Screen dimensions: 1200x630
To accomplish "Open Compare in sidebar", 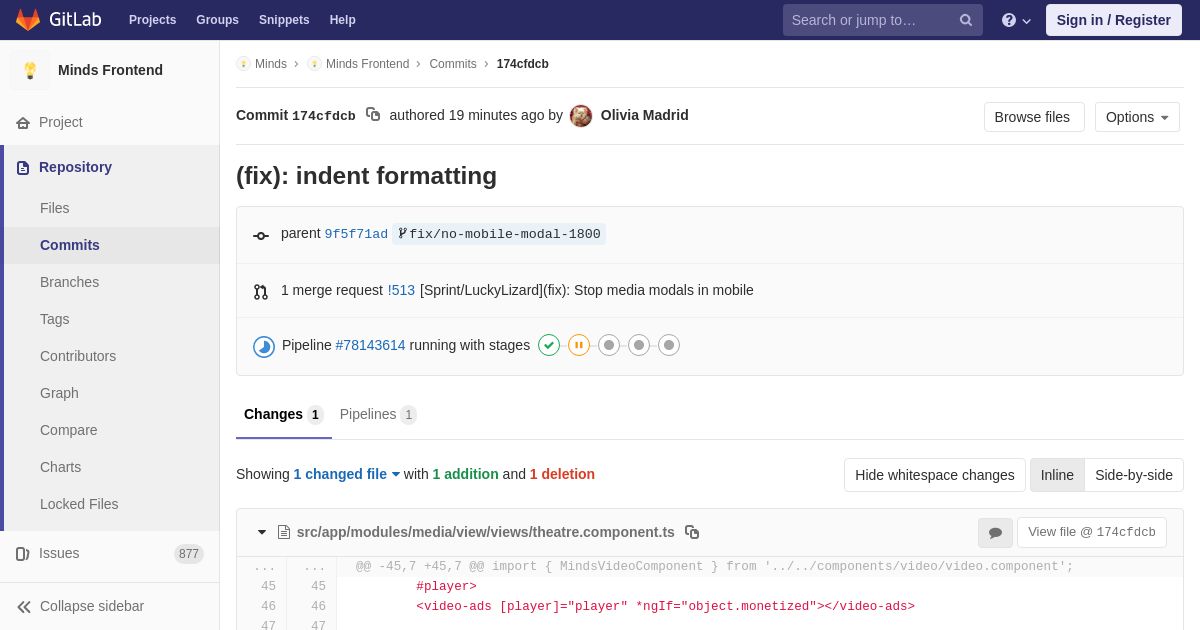I will (x=69, y=430).
